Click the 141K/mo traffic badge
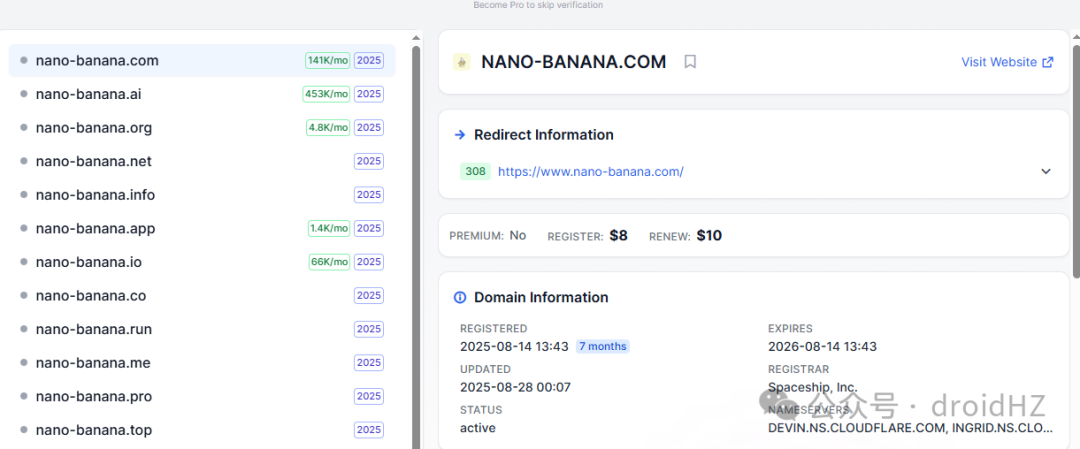1080x449 pixels. point(328,61)
